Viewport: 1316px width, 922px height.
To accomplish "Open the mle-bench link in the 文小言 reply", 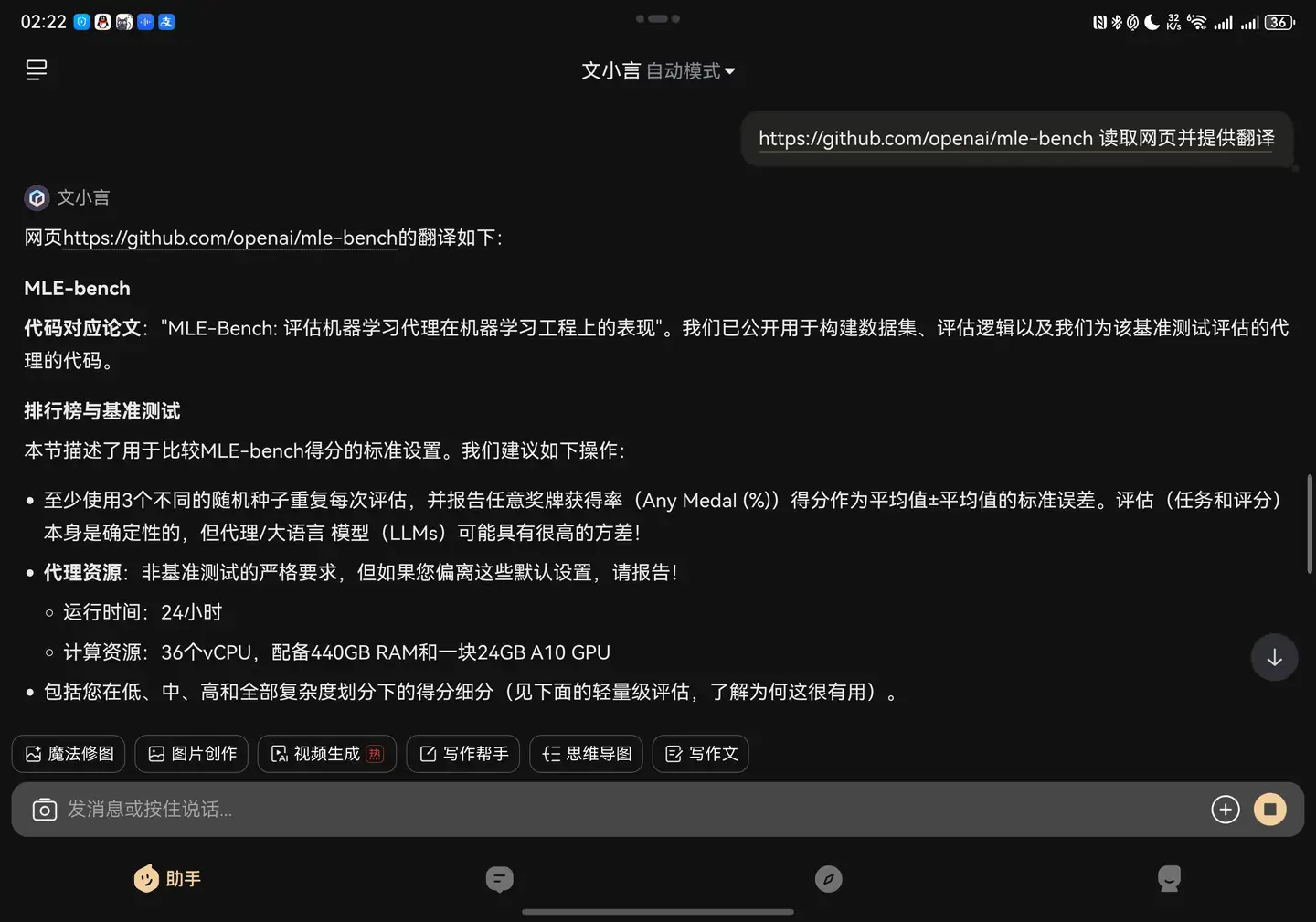I will pos(230,238).
